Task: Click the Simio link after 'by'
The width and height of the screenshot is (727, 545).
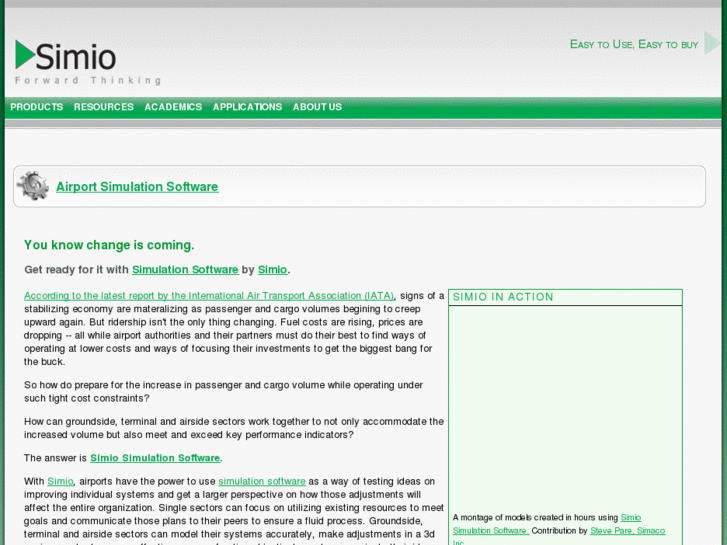Action: coord(273,269)
